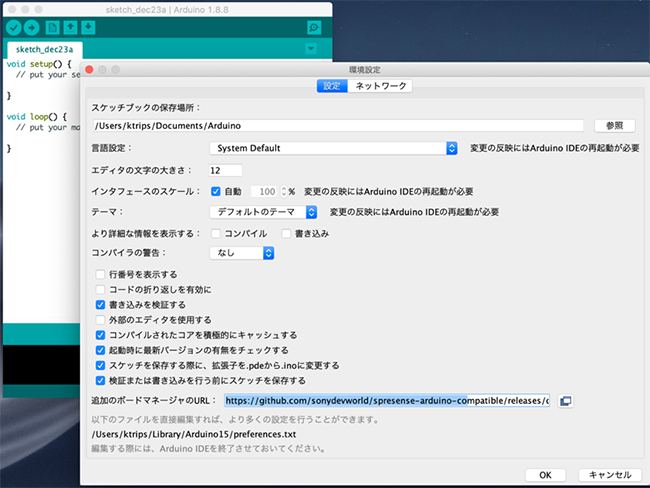Click the New sketch icon in Arduino toolbar
This screenshot has height=488, width=650.
pos(52,28)
